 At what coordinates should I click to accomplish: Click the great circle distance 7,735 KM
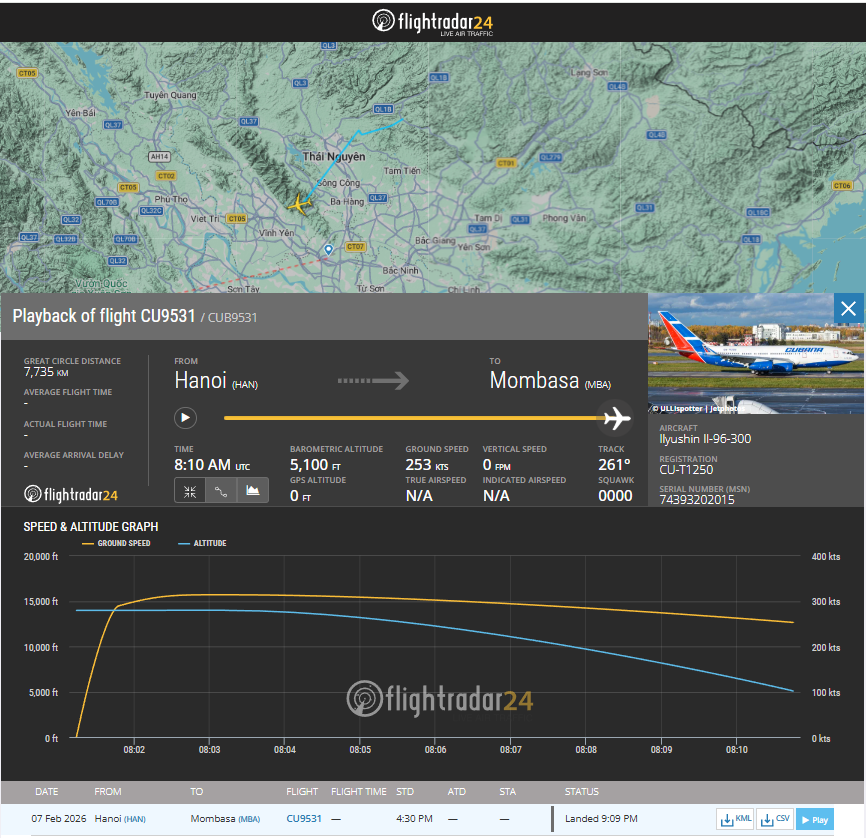[46, 372]
